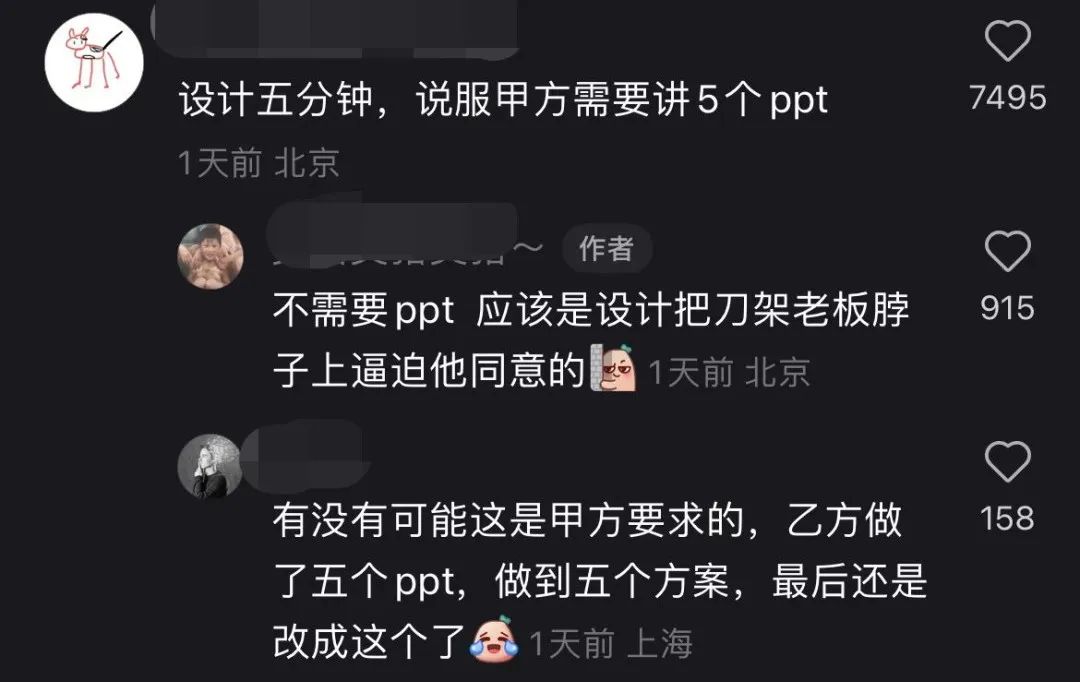Open the blurred username of the top commenter
This screenshot has height=682, width=1080.
click(335, 29)
